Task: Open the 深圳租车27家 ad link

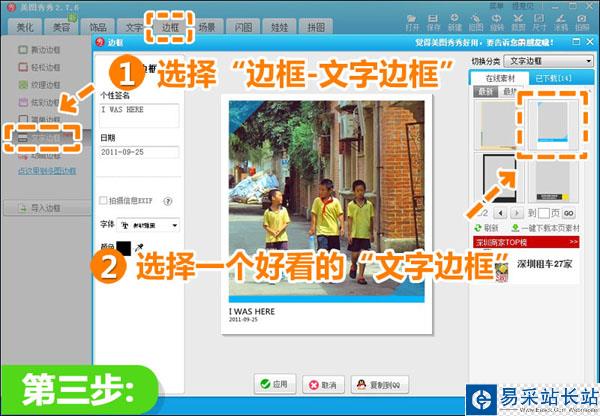Action: 545,264
